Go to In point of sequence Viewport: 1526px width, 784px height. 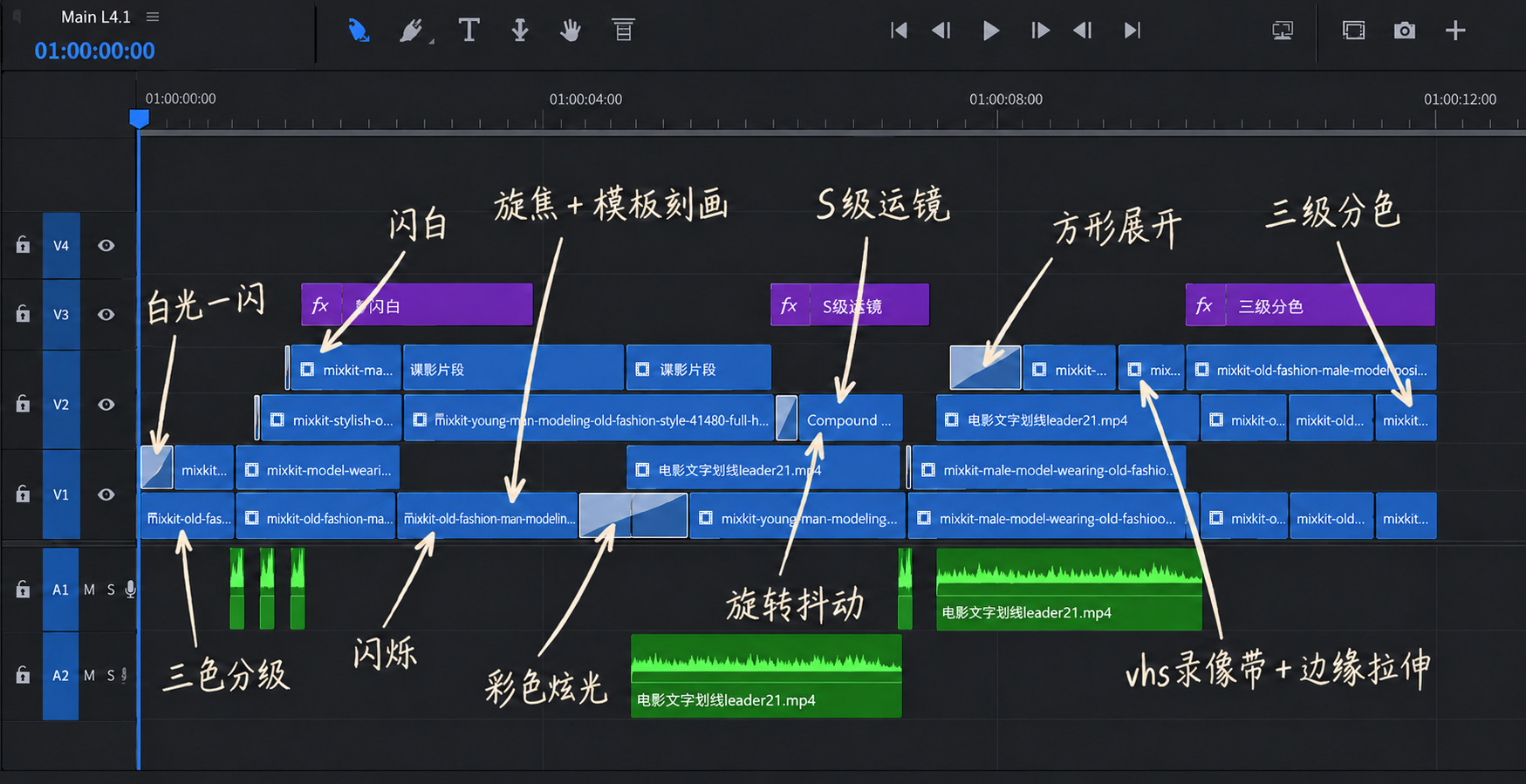tap(899, 31)
